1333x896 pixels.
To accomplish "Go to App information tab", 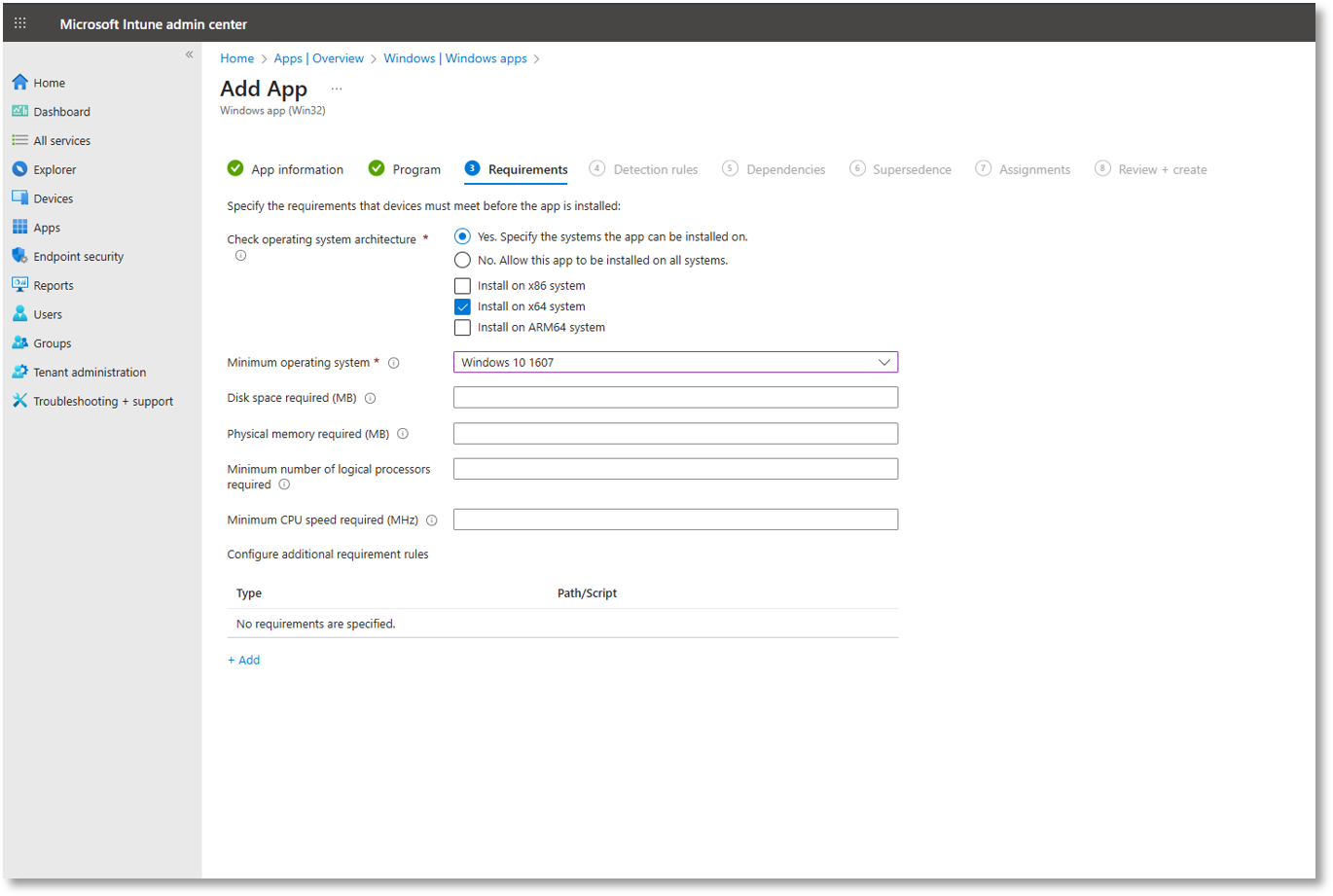I will tap(297, 169).
